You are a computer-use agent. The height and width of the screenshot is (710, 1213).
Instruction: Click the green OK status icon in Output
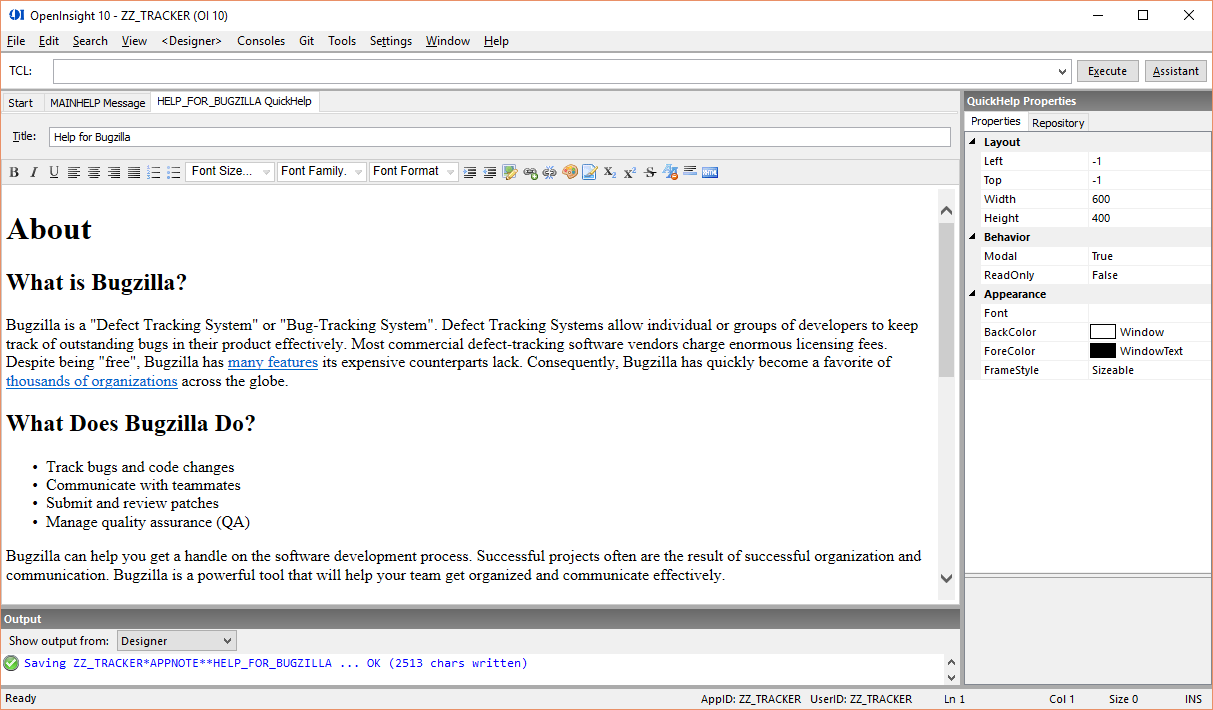(x=12, y=663)
